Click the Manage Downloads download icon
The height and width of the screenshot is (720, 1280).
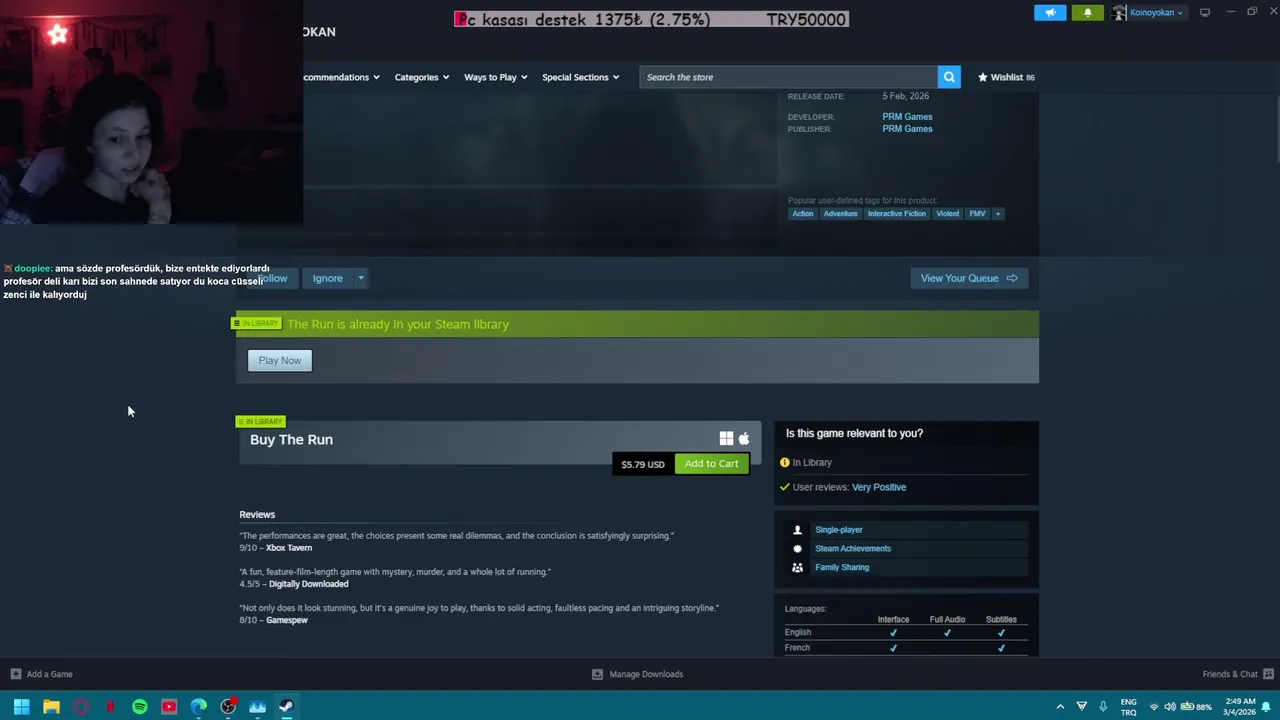click(597, 674)
